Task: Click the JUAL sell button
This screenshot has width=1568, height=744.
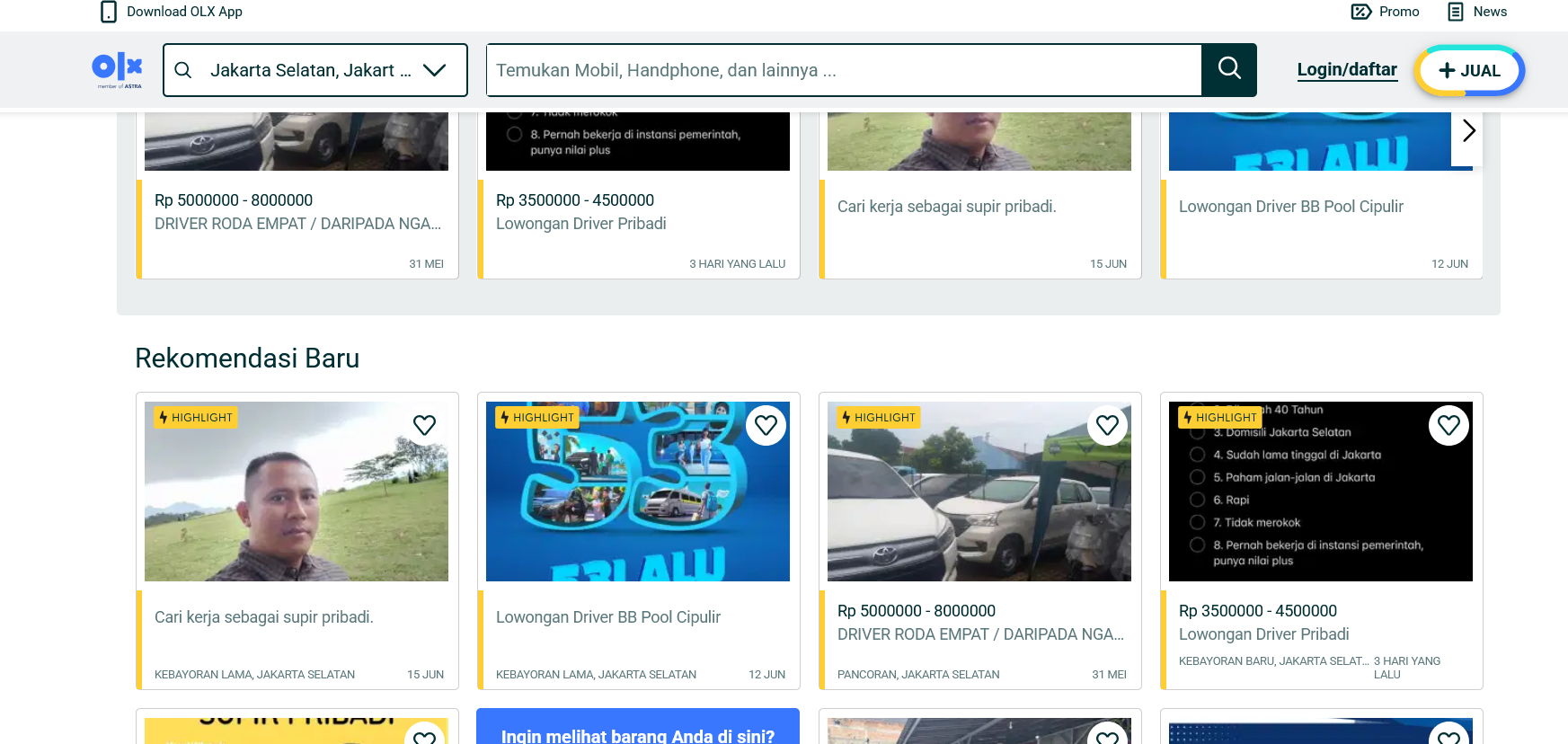Action: (1470, 71)
